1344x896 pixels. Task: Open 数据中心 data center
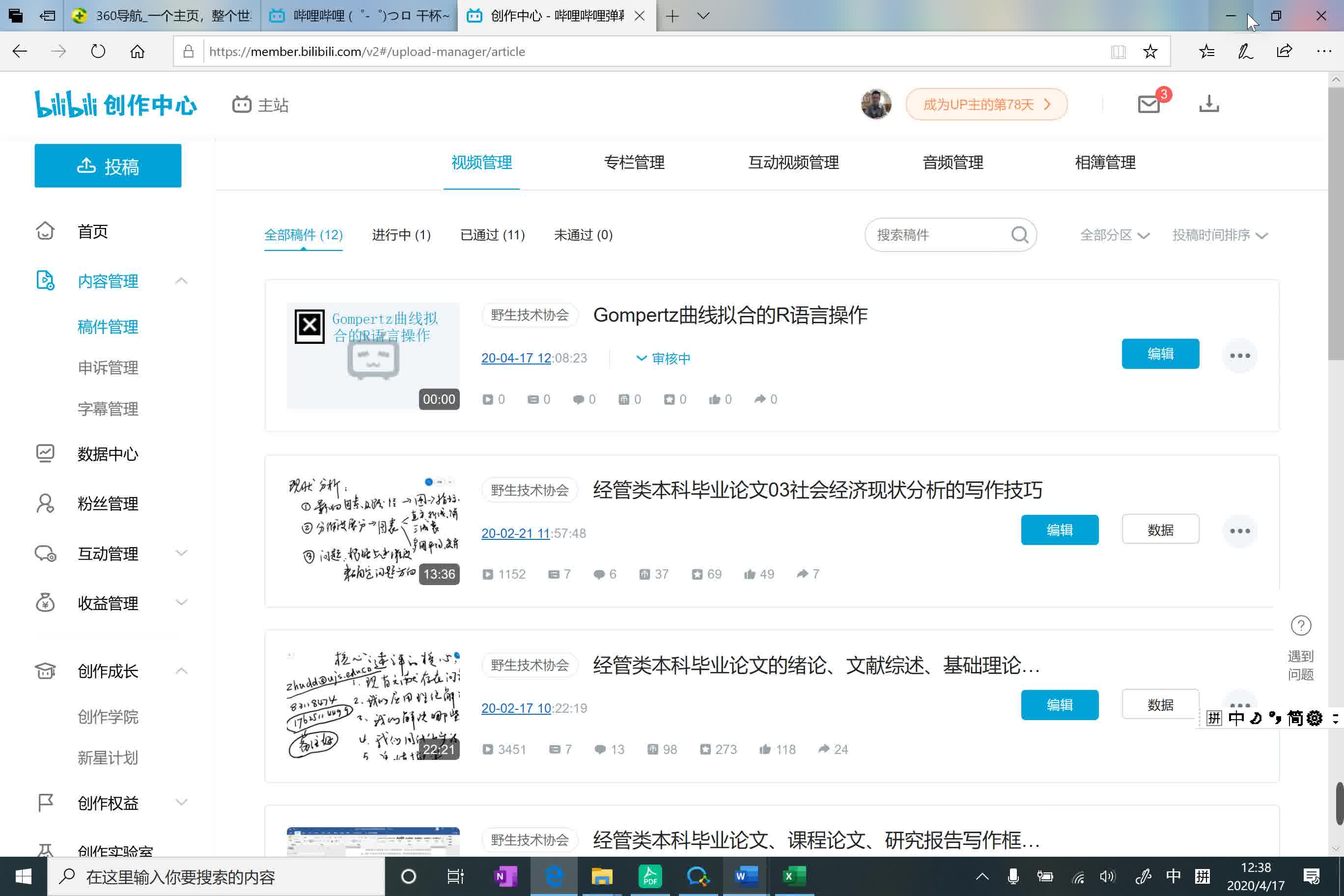109,453
